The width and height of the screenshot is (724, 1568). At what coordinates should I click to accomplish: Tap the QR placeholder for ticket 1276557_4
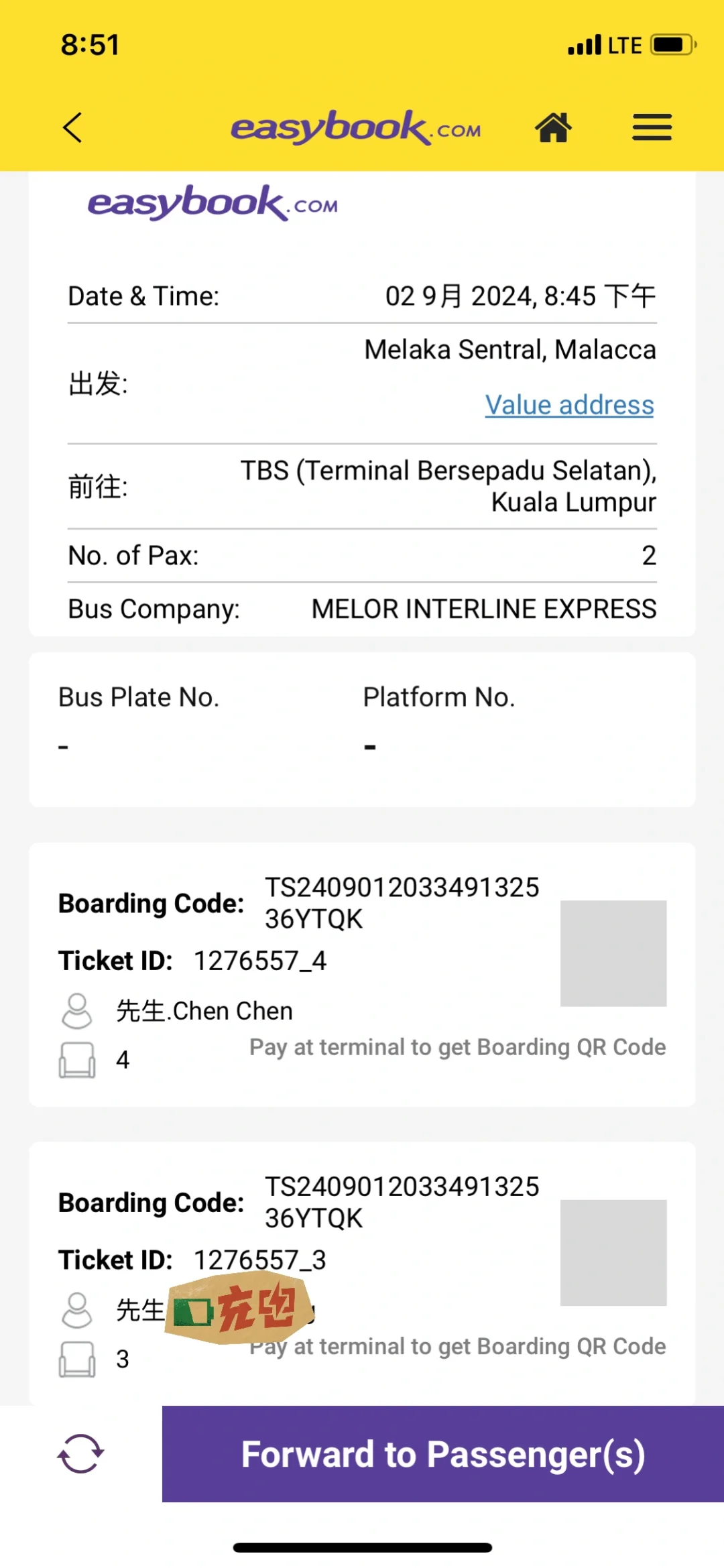coord(613,953)
